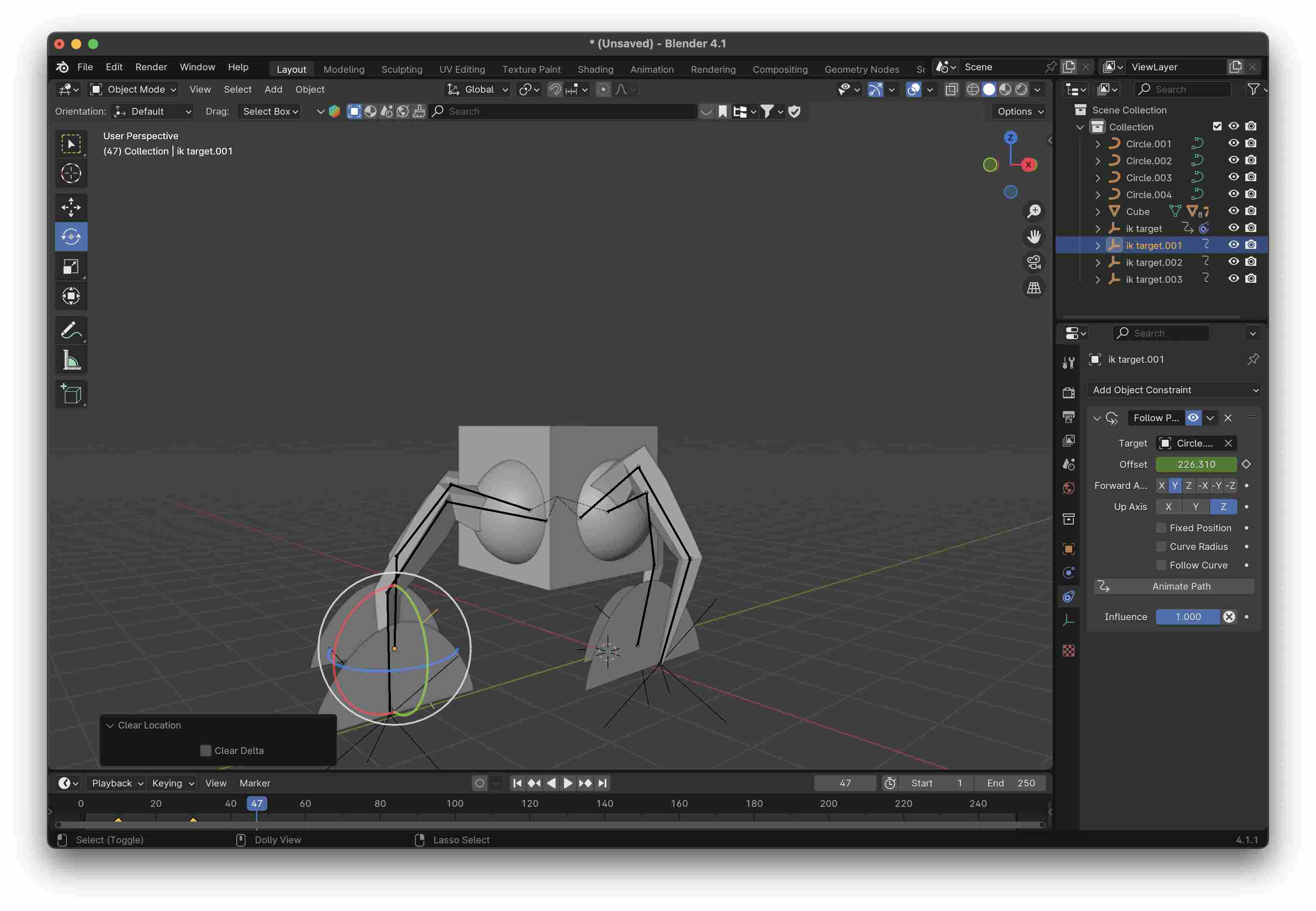The image size is (1316, 911).
Task: Click the Offset value field 226.310
Action: pos(1195,464)
